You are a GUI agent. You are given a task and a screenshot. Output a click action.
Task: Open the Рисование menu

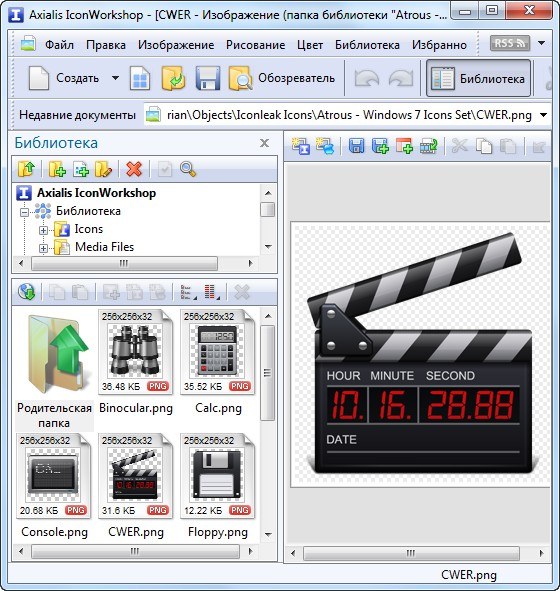pos(256,45)
